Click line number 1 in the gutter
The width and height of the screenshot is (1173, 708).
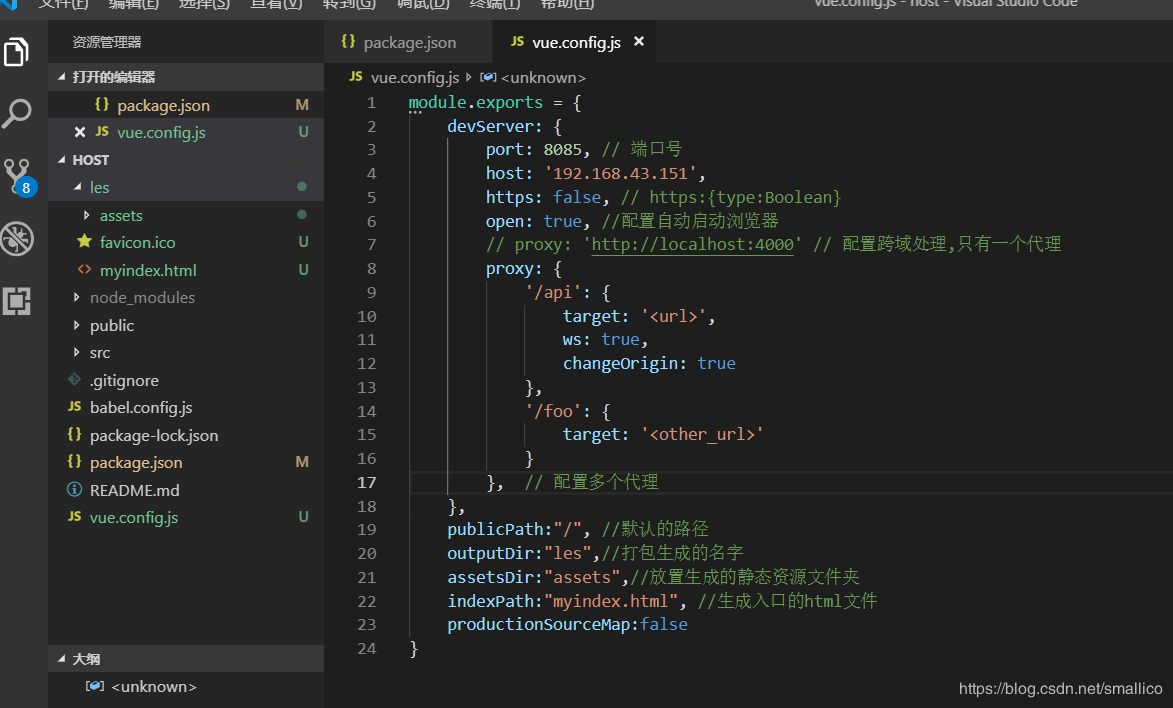[x=371, y=103]
